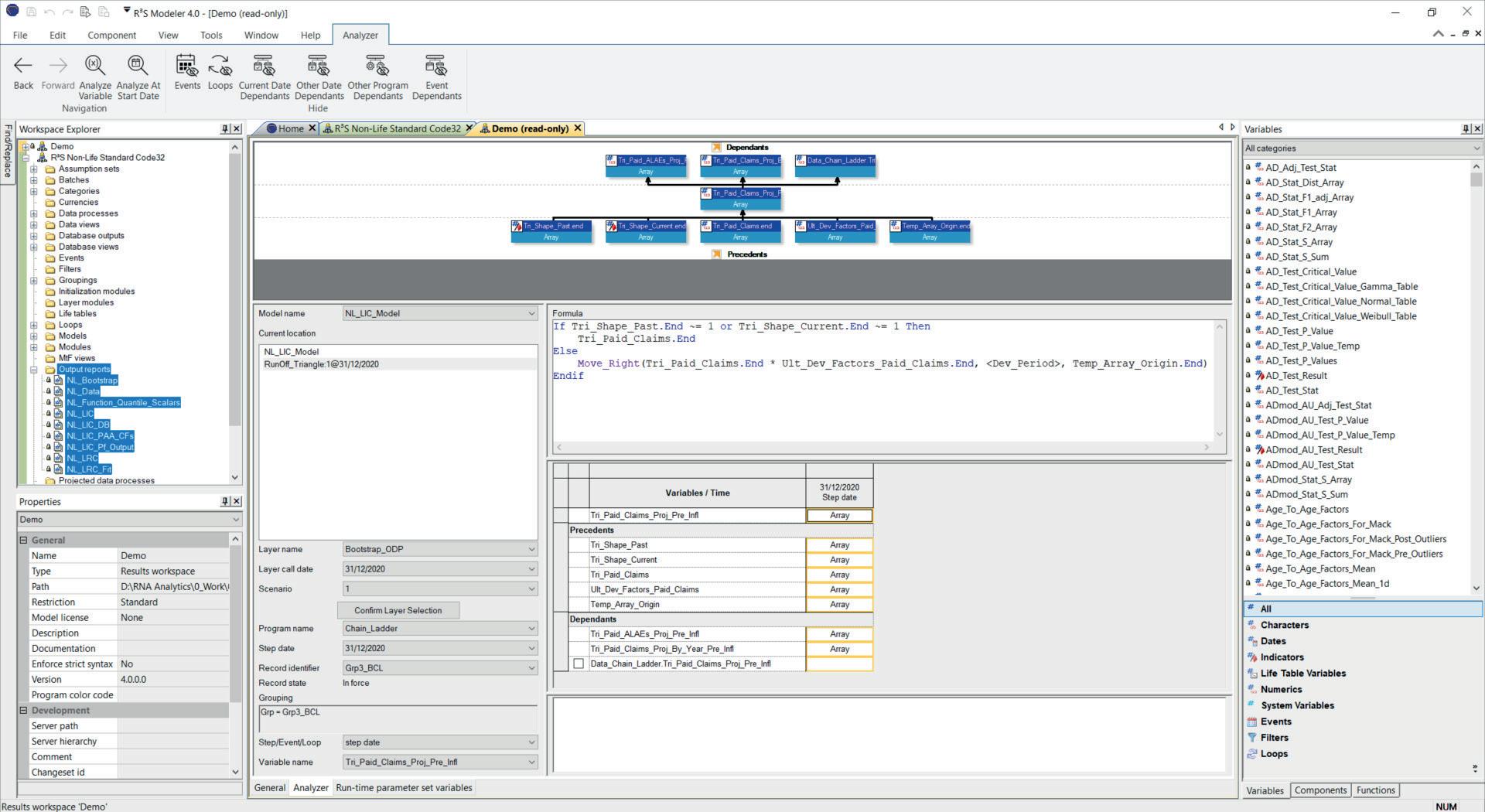Select the Characters variable category

(1284, 625)
